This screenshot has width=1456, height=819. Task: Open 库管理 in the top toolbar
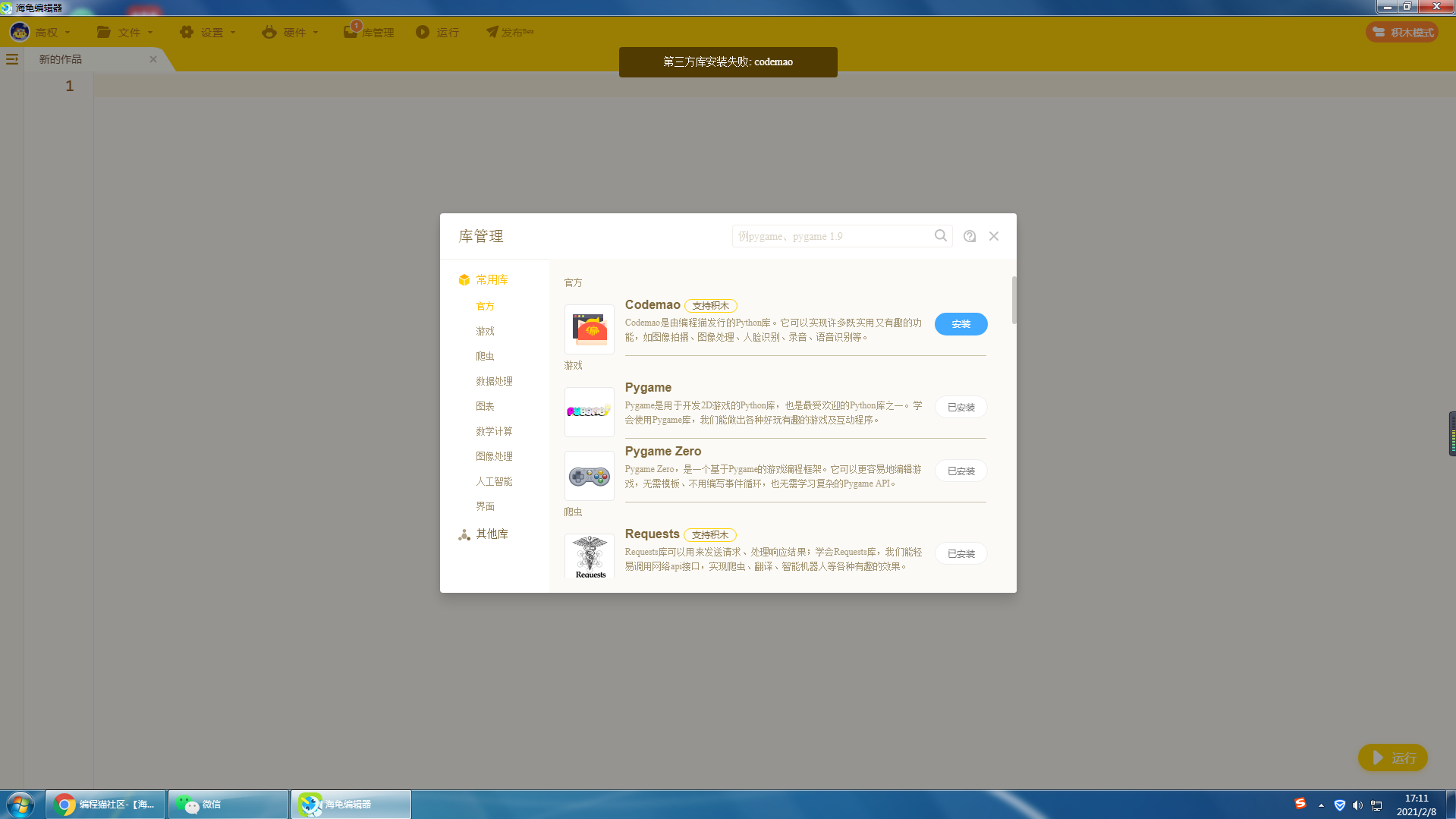(369, 32)
